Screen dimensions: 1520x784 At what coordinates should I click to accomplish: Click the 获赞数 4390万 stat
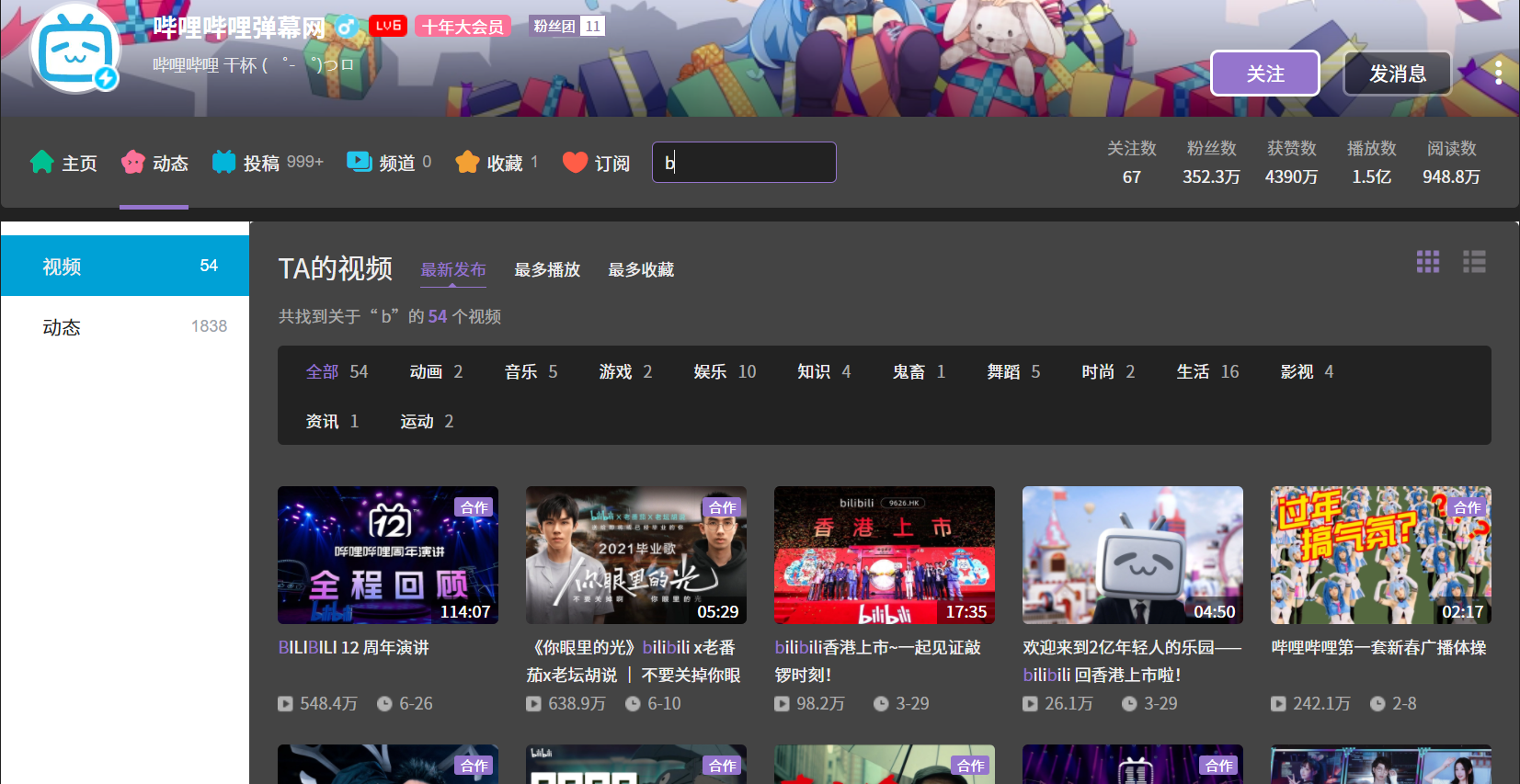pyautogui.click(x=1292, y=162)
